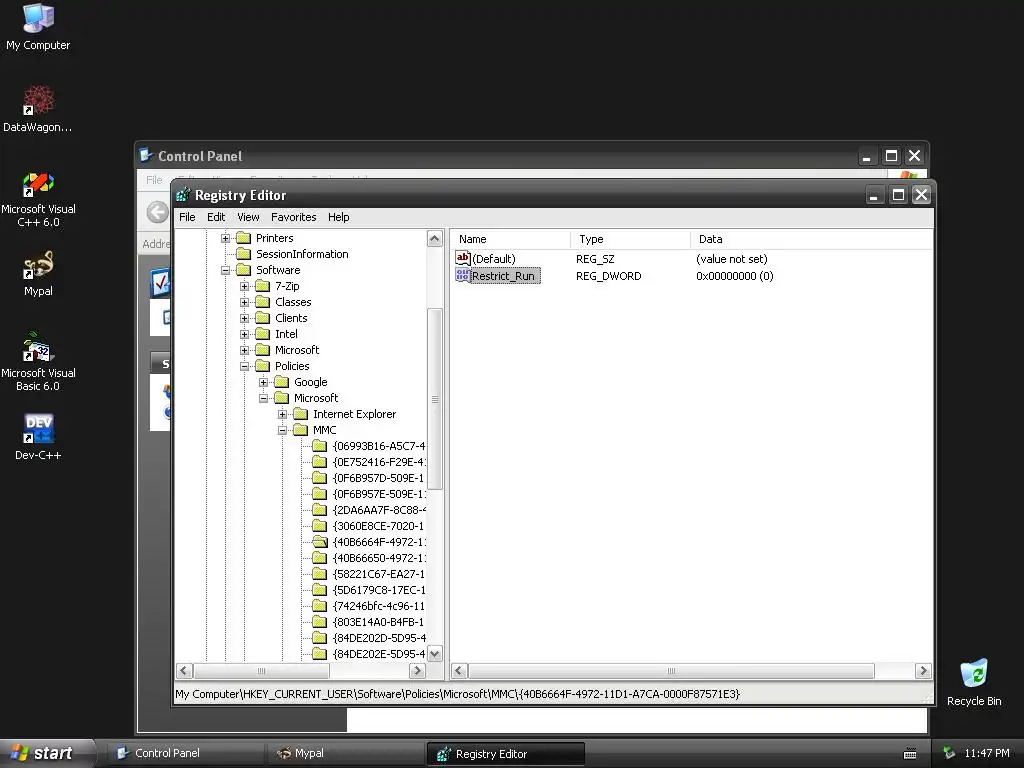This screenshot has width=1024, height=768.
Task: Click the values pane horizontal scrollbar thumb
Action: click(671, 671)
